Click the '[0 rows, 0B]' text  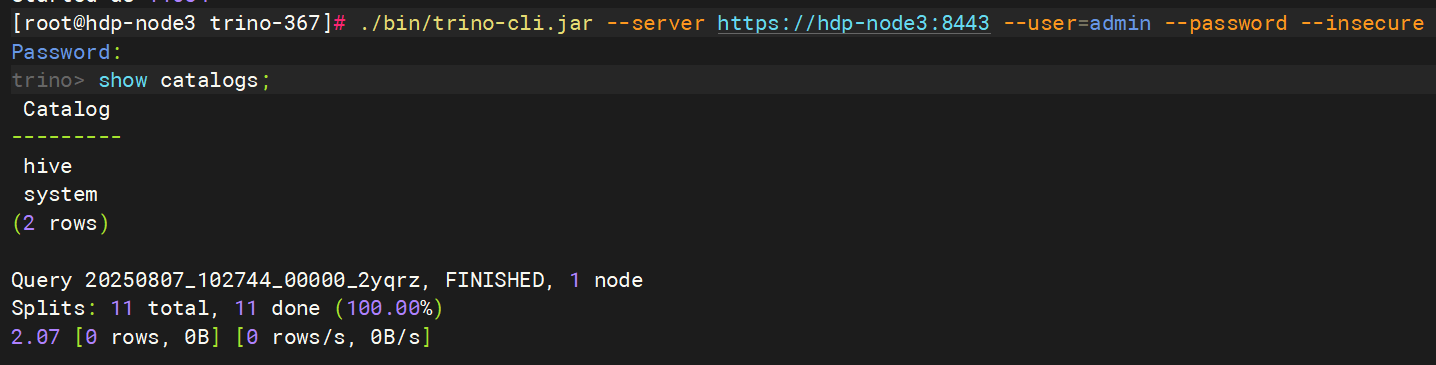point(147,337)
